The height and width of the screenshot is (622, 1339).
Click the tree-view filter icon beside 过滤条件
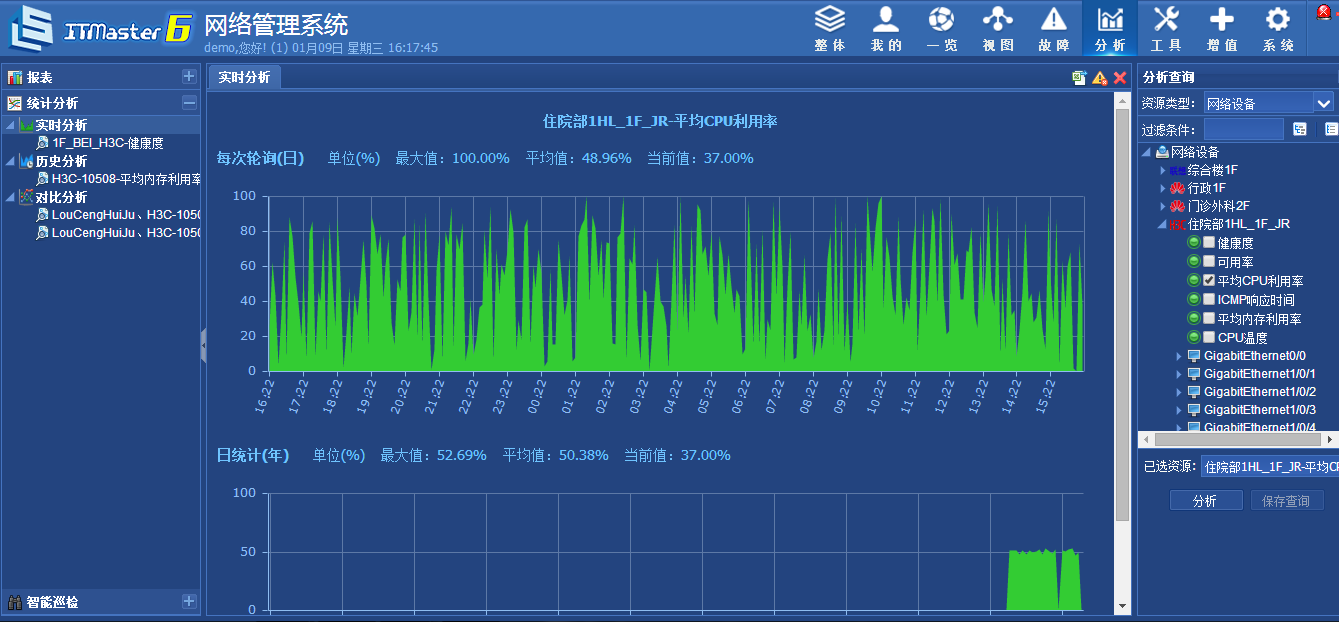1300,129
